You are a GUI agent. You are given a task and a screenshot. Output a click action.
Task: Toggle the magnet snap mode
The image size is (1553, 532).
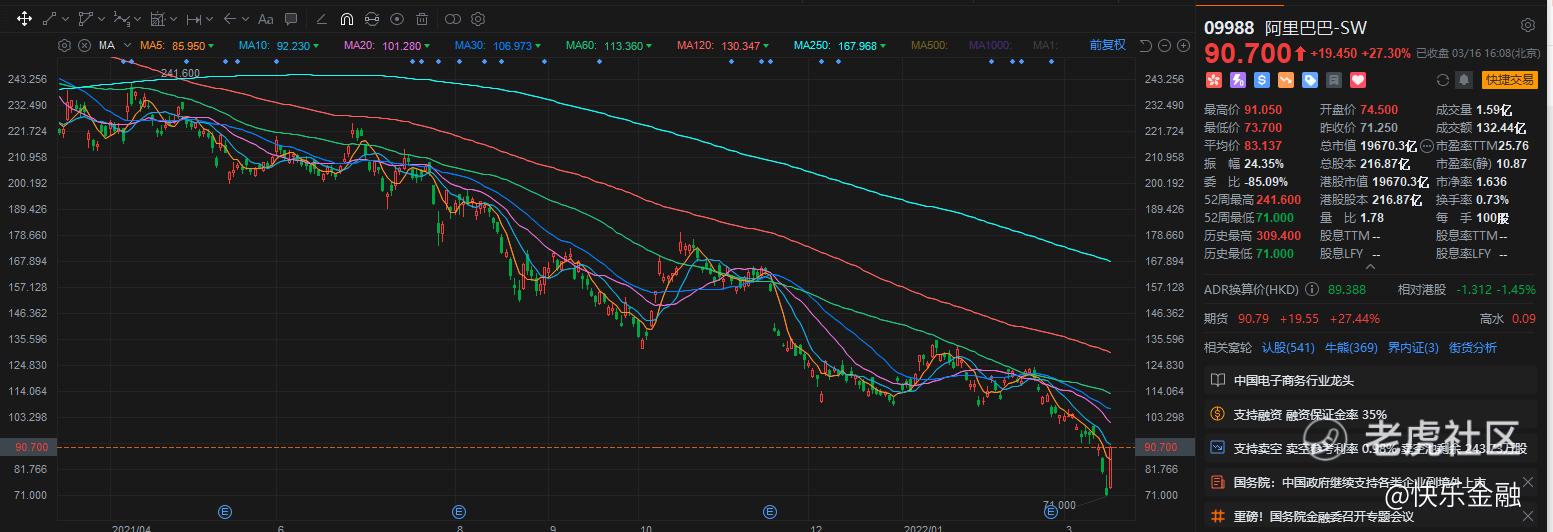pyautogui.click(x=347, y=18)
